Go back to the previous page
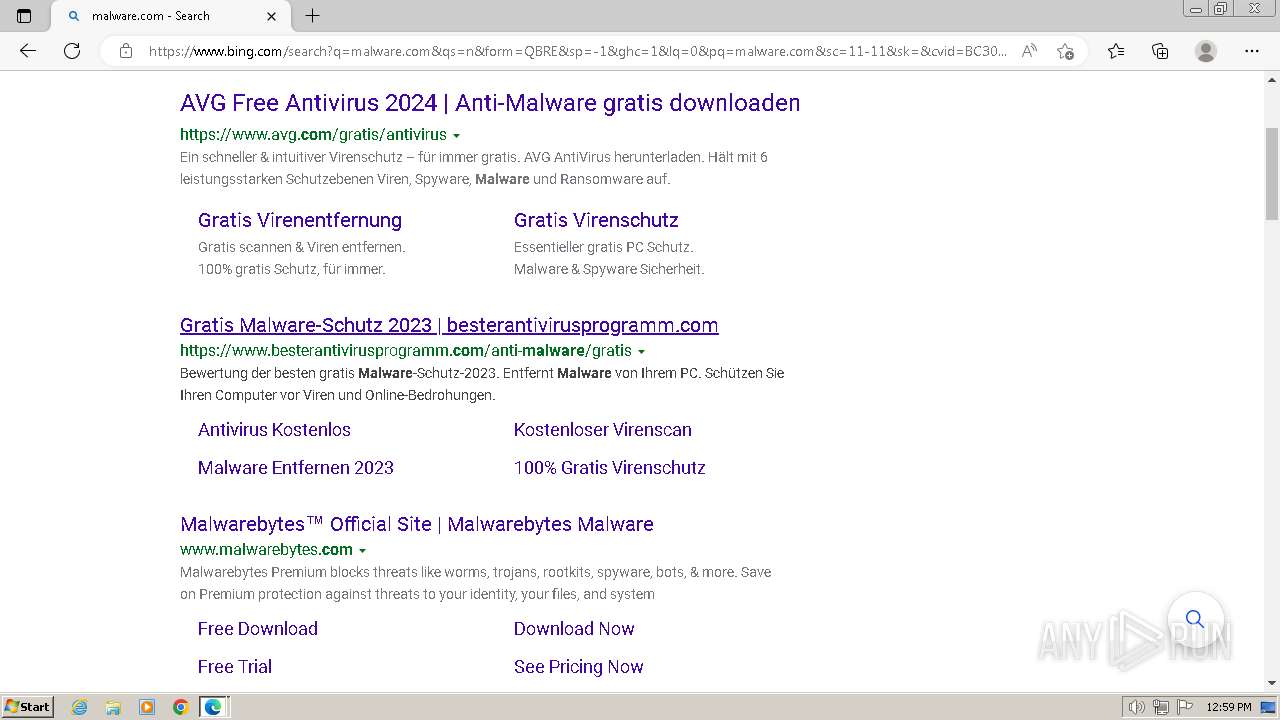Screen dimensions: 1280x720 (x=28, y=51)
